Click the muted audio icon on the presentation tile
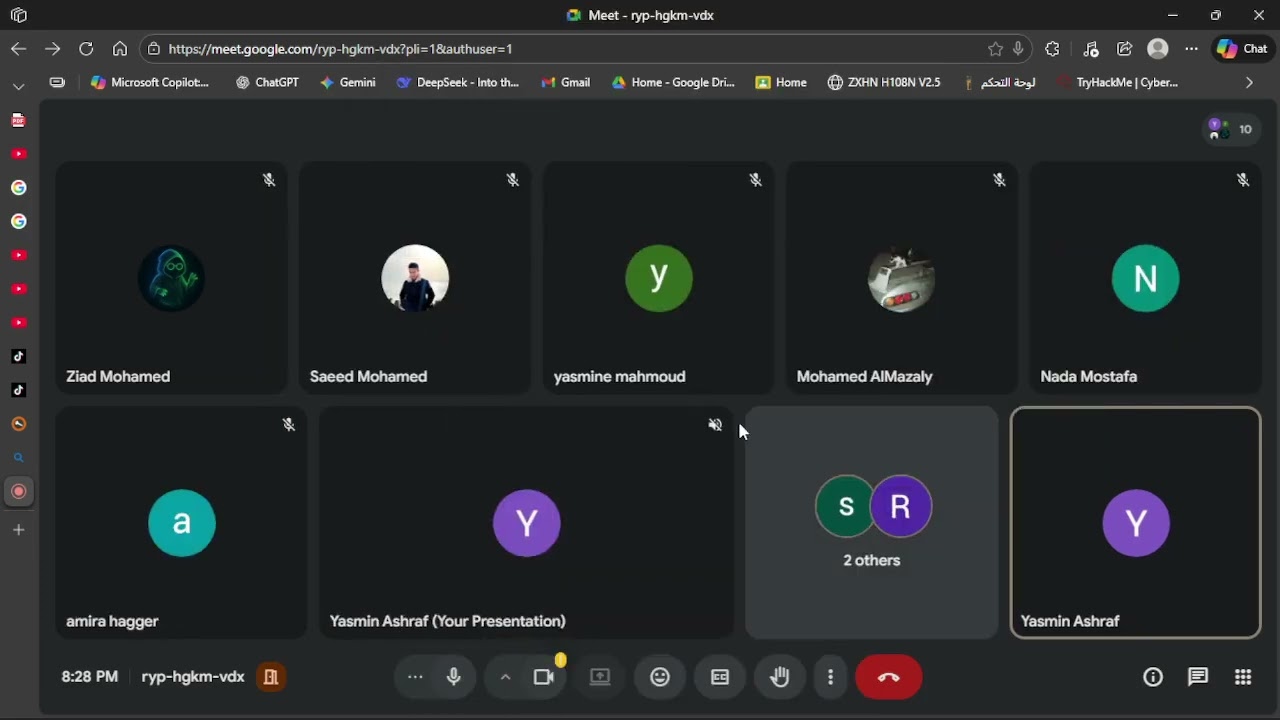Screen dimensions: 1280x720 (x=715, y=425)
